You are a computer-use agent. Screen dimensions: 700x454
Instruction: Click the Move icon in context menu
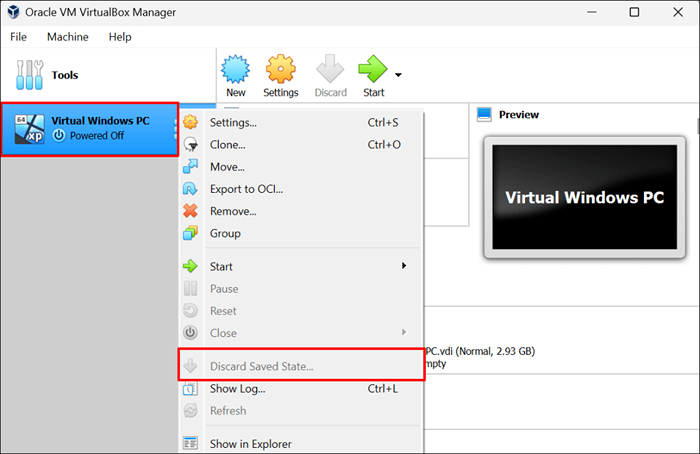(190, 167)
